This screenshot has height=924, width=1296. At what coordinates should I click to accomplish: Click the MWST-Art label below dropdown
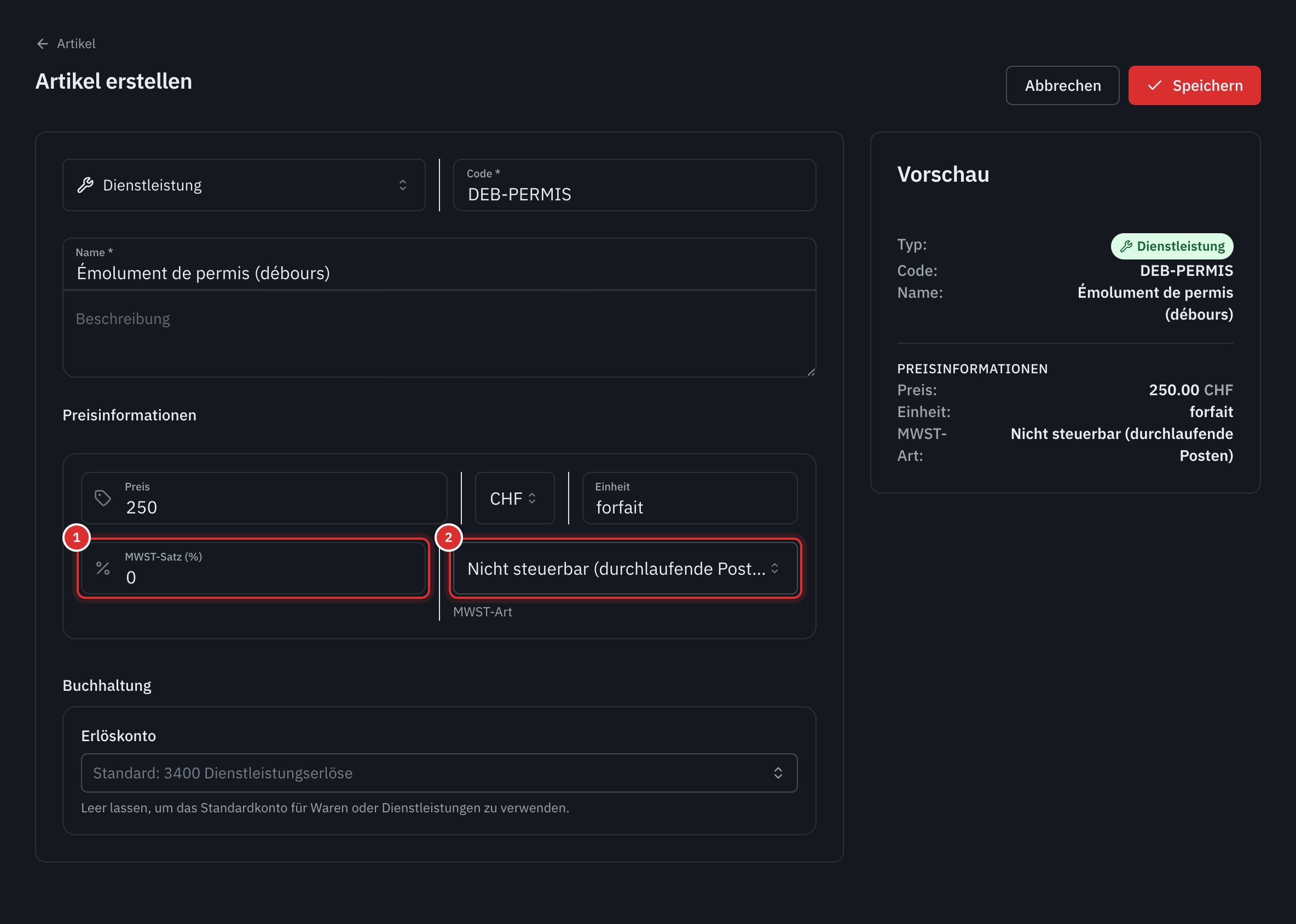(483, 611)
